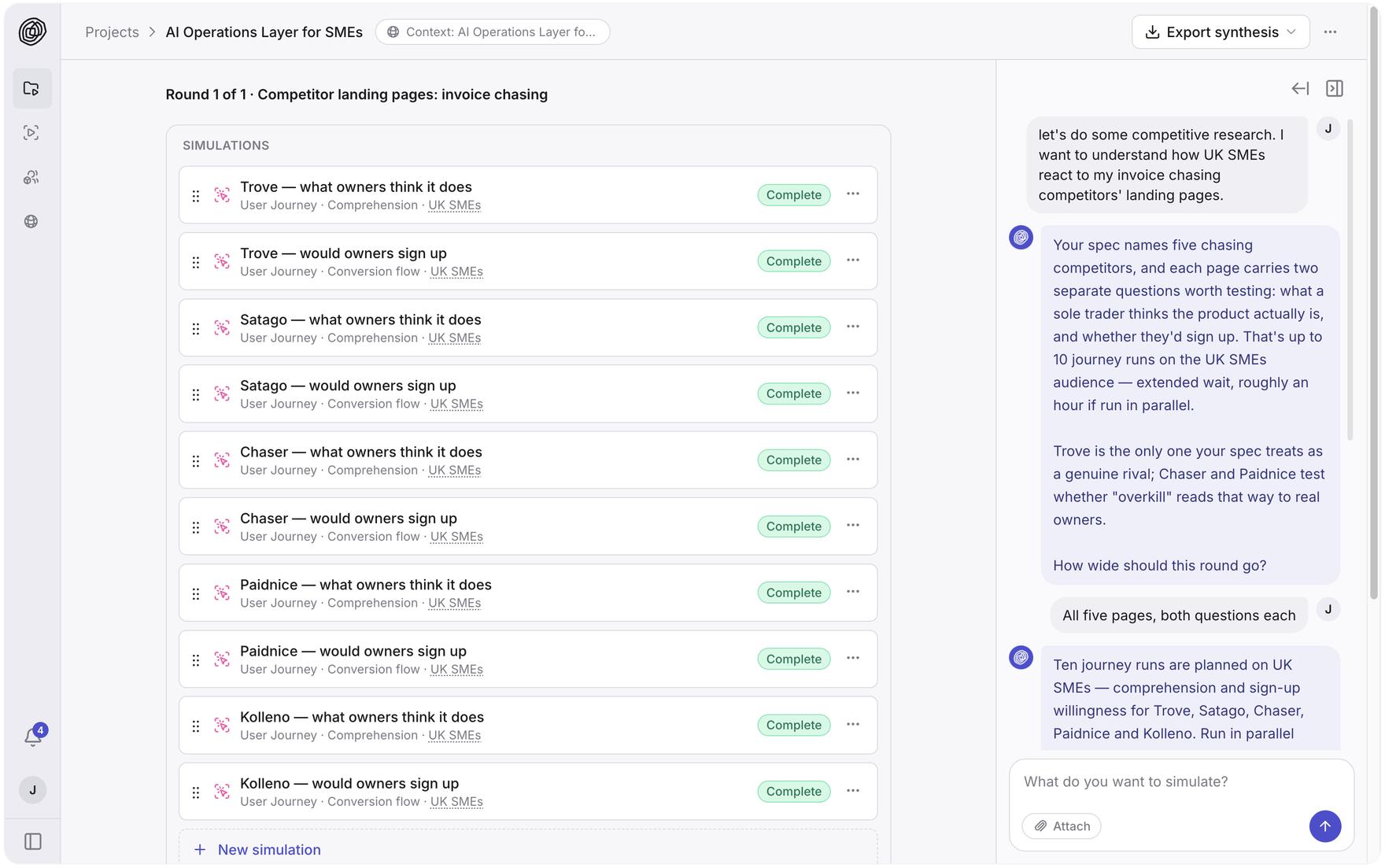This screenshot has height=868, width=1385.
Task: Click the J avatar beside the first chat message
Action: (1328, 129)
